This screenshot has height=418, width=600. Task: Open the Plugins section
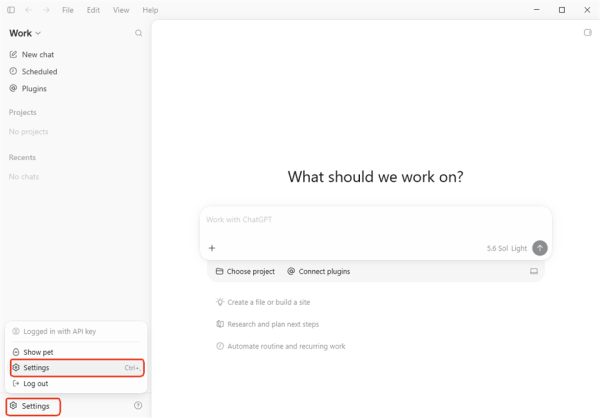point(28,88)
